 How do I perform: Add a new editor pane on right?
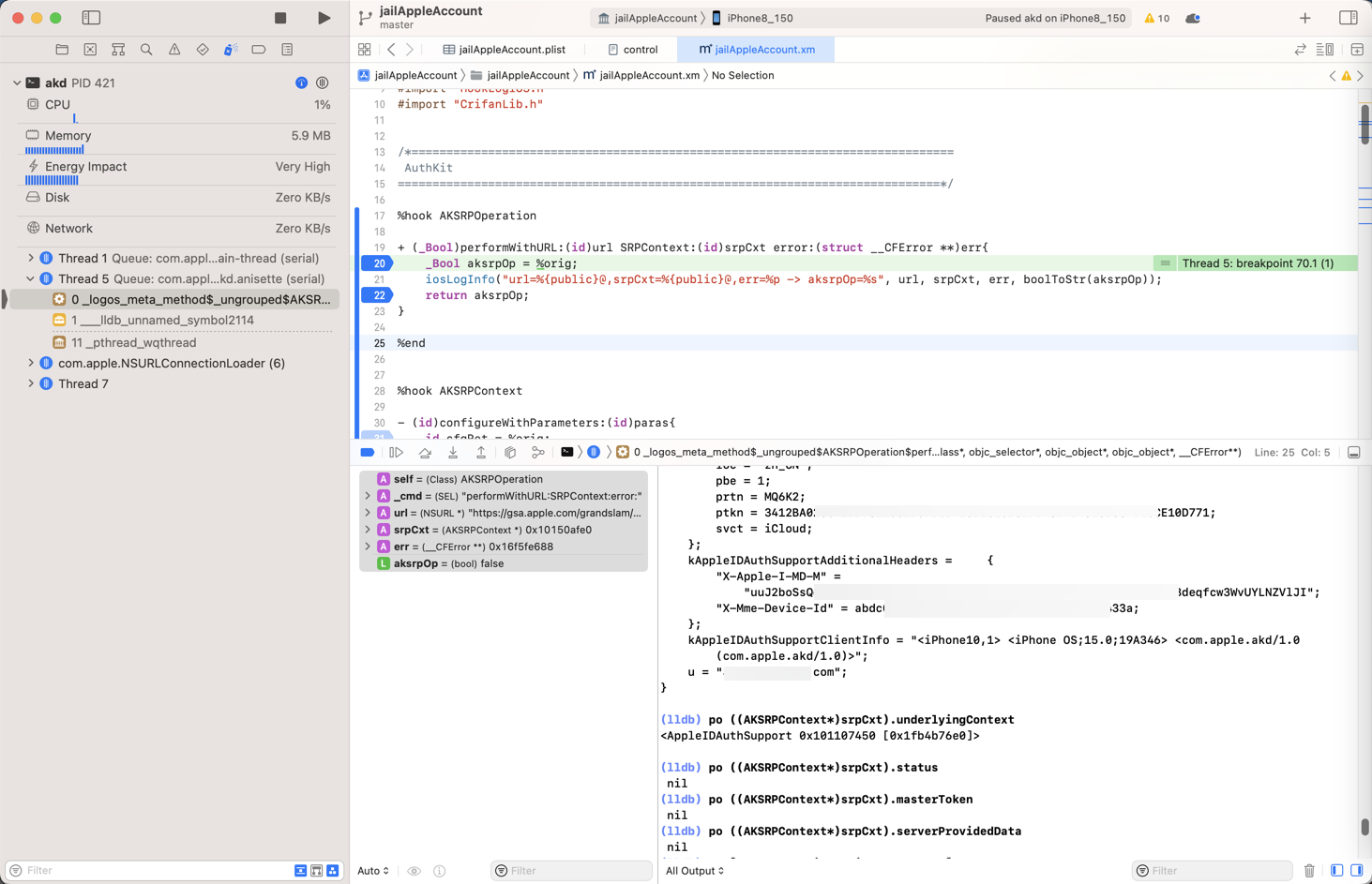pos(1357,50)
